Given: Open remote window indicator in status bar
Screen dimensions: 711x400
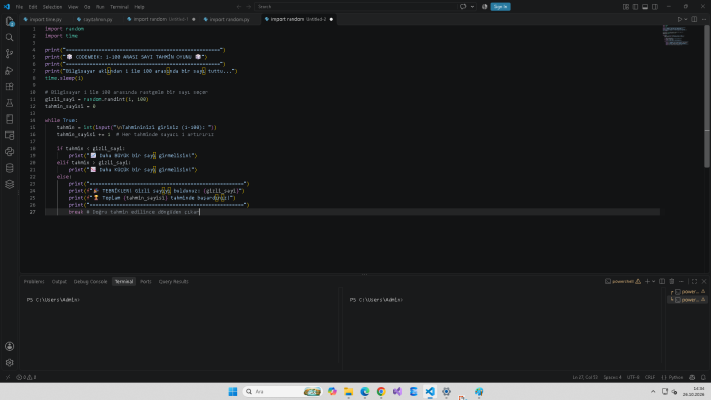Looking at the screenshot, I should (x=8, y=377).
